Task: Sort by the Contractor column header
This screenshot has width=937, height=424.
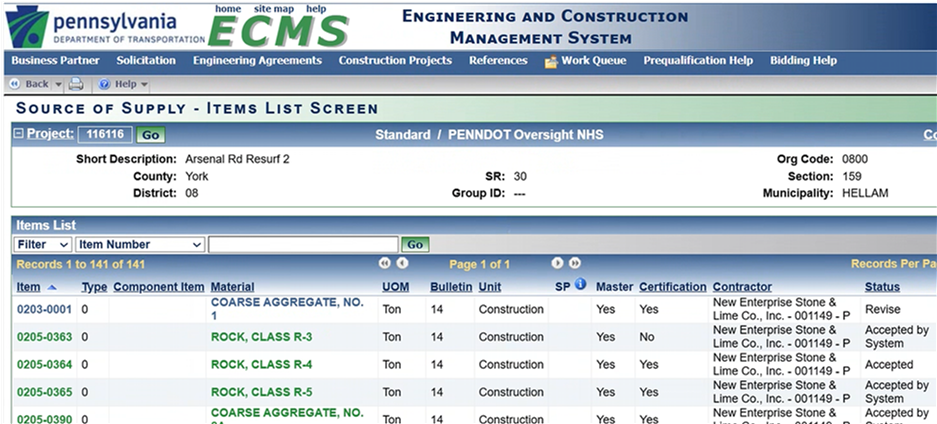Action: tap(742, 287)
